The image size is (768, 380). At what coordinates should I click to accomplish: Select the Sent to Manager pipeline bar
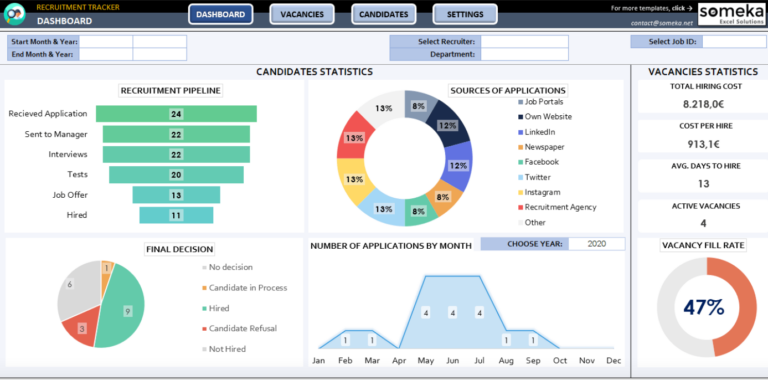tap(176, 134)
